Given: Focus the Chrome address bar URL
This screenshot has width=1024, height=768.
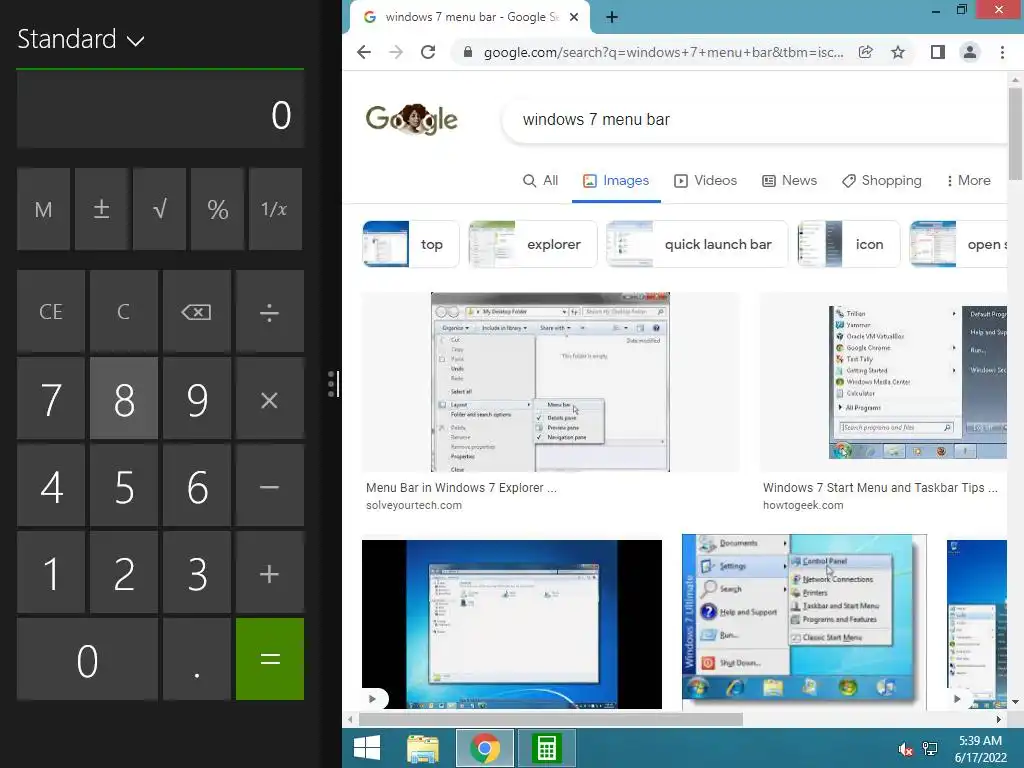Looking at the screenshot, I should point(664,52).
